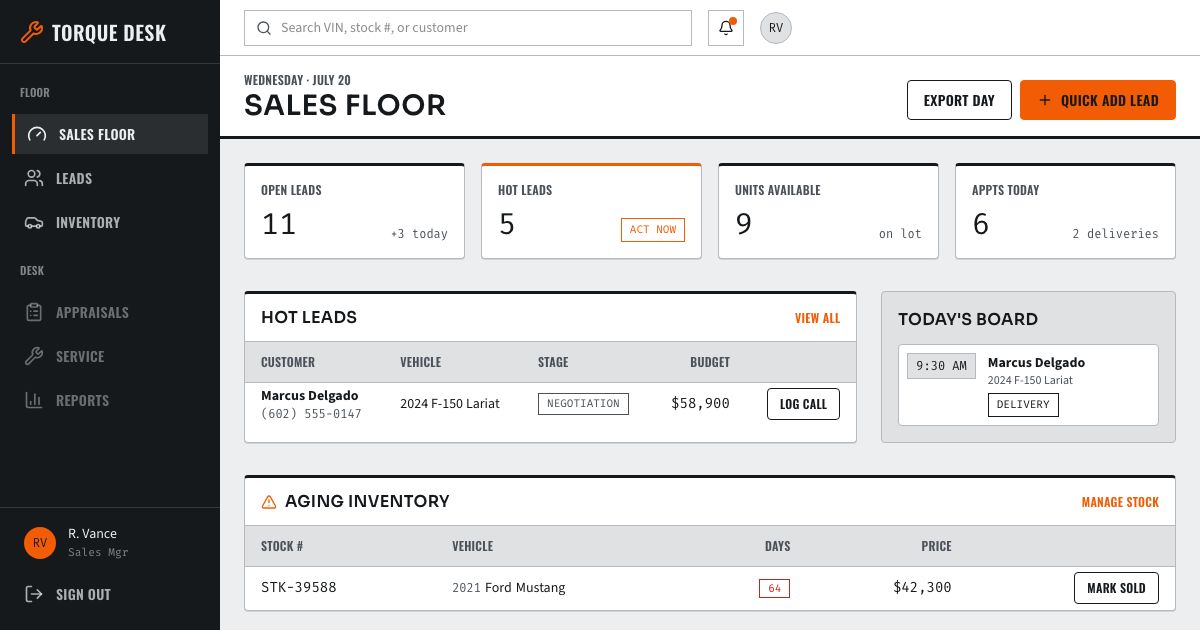Click the +3 today note

pyautogui.click(x=419, y=234)
